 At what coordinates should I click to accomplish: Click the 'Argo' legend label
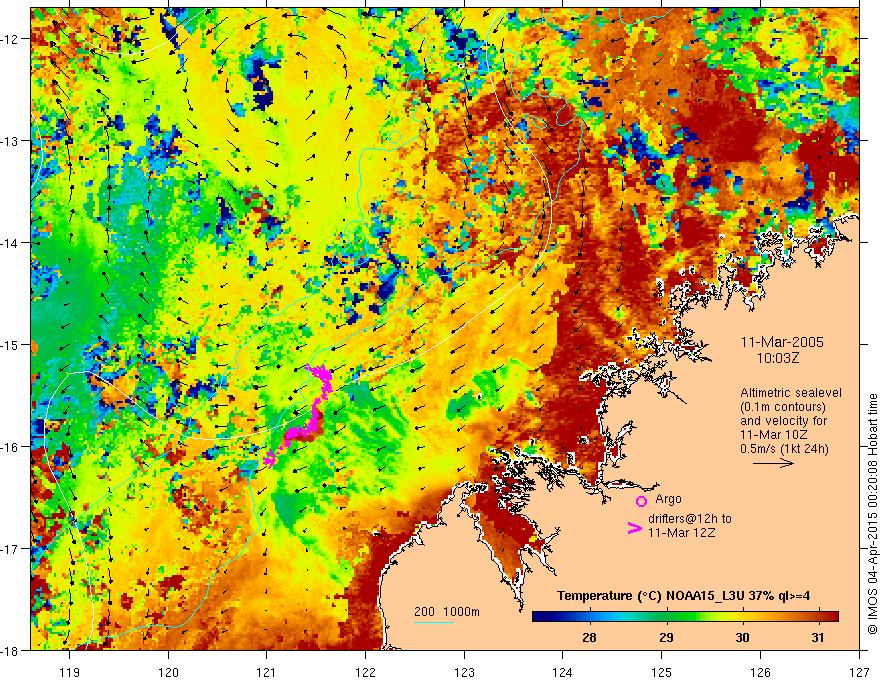[668, 499]
